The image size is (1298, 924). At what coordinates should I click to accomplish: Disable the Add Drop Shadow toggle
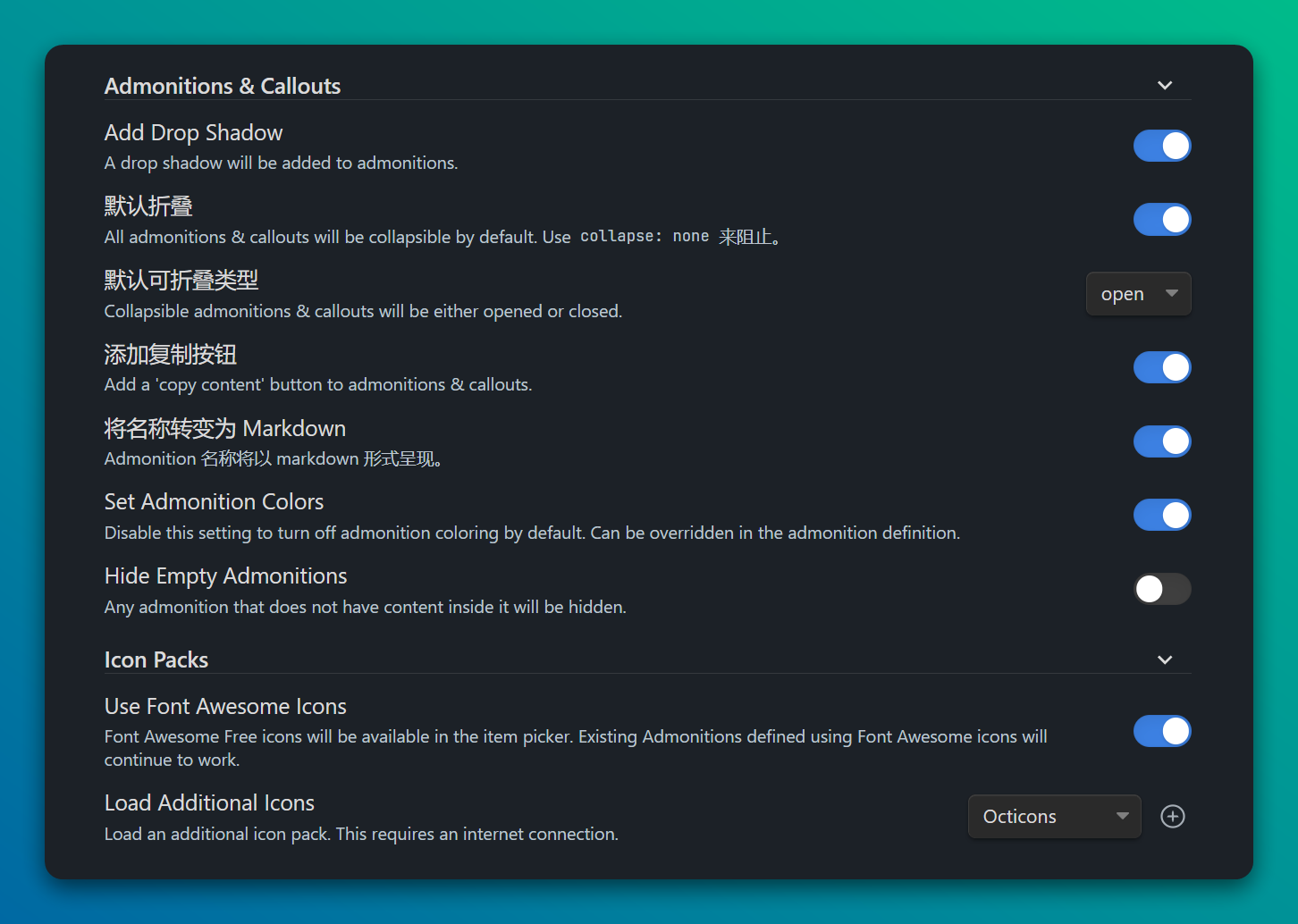[1162, 146]
